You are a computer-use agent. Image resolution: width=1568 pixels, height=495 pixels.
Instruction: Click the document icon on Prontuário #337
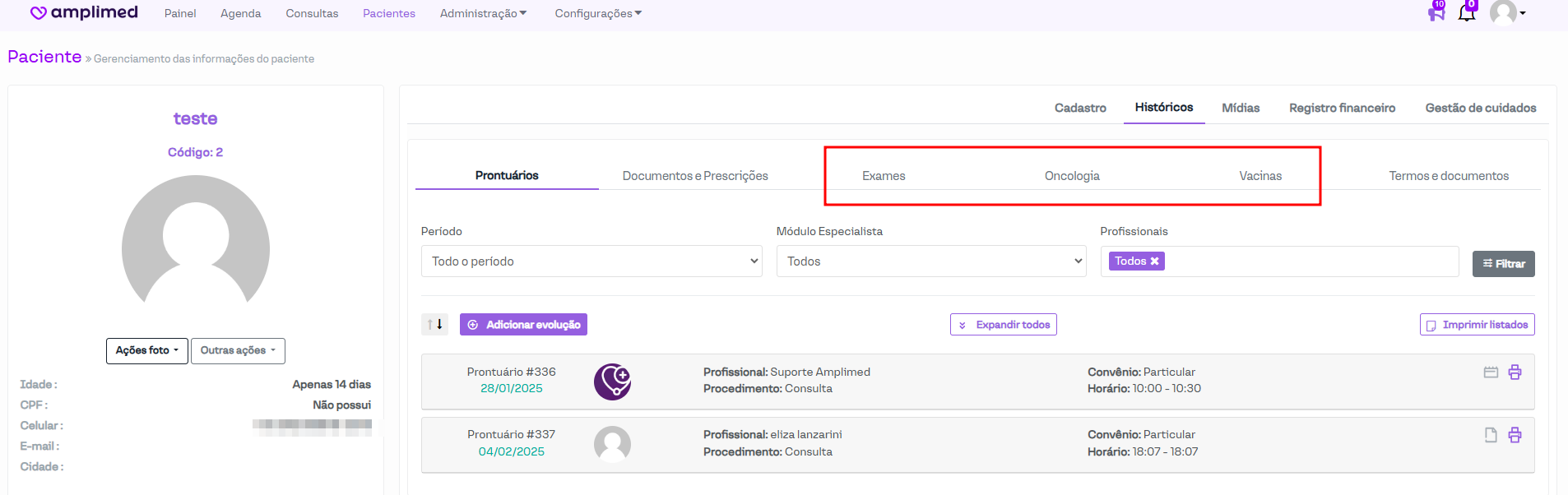pyautogui.click(x=1491, y=435)
